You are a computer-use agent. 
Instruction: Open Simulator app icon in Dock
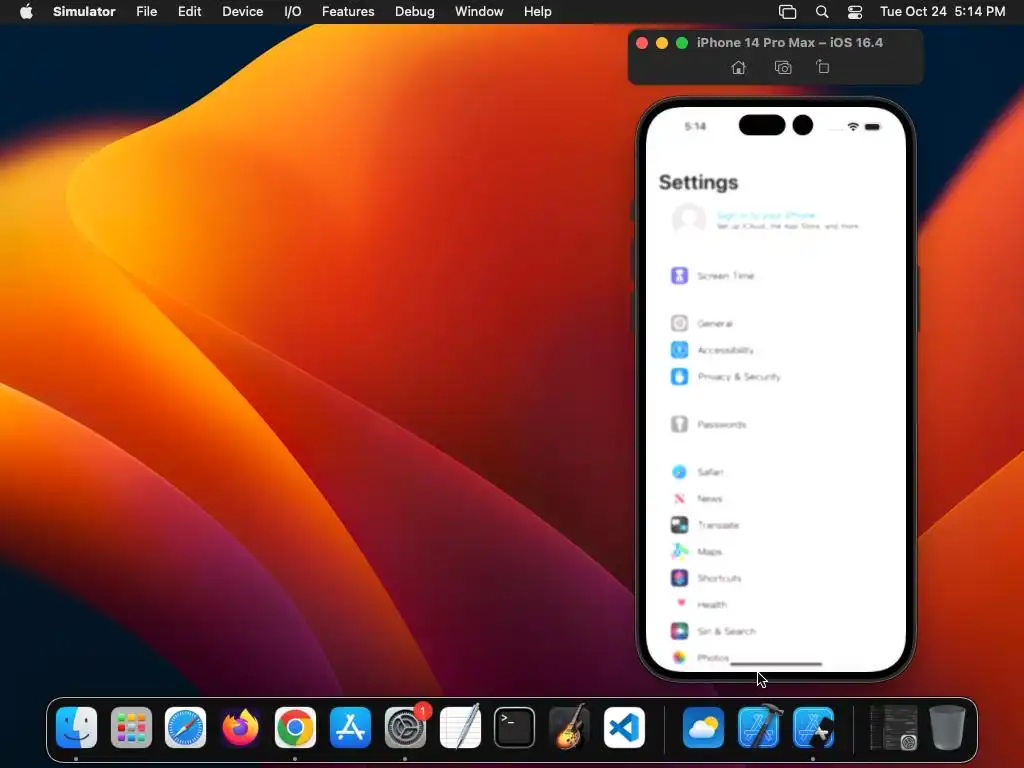tap(813, 727)
